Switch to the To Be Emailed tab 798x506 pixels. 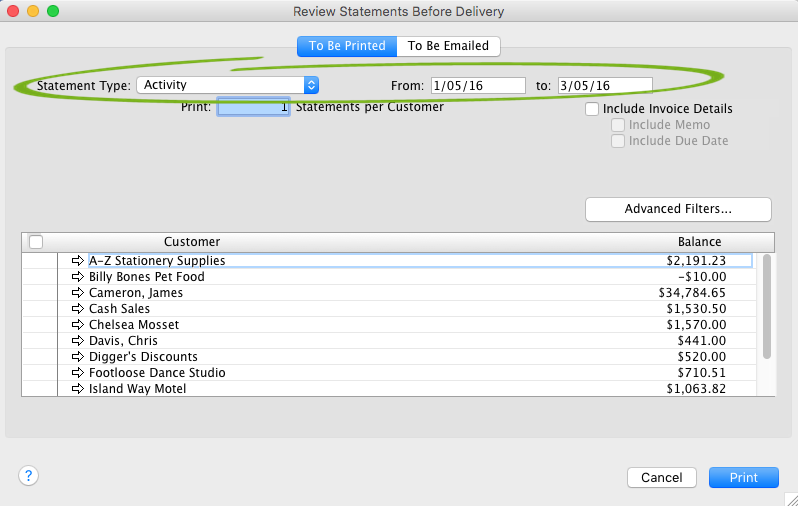click(x=448, y=46)
